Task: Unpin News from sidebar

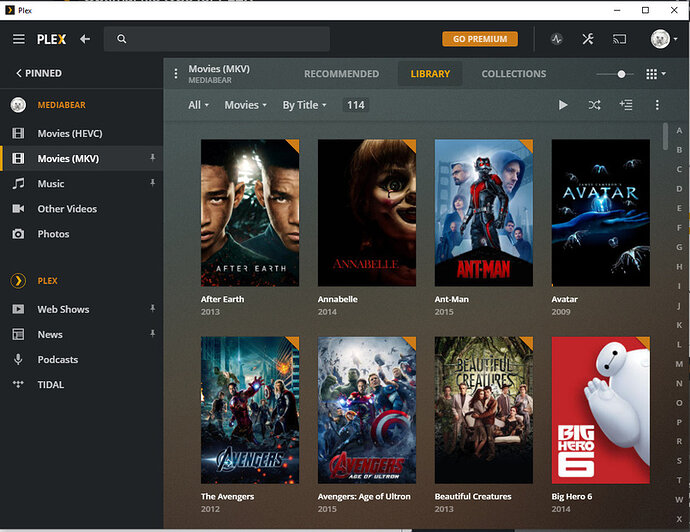Action: pyautogui.click(x=153, y=334)
